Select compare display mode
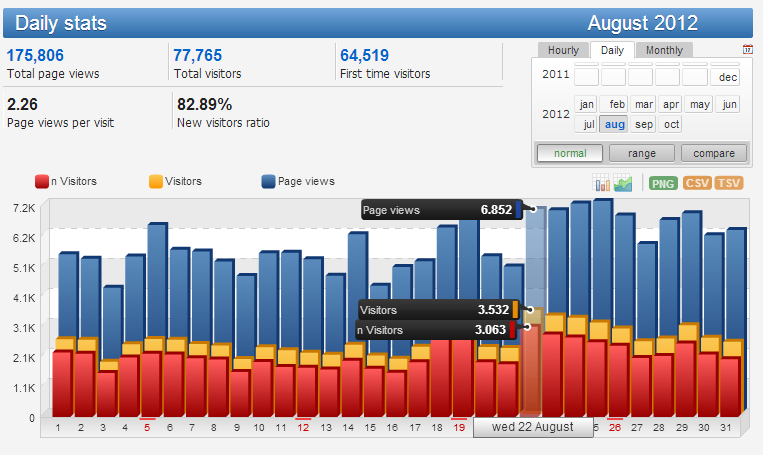 [x=714, y=153]
